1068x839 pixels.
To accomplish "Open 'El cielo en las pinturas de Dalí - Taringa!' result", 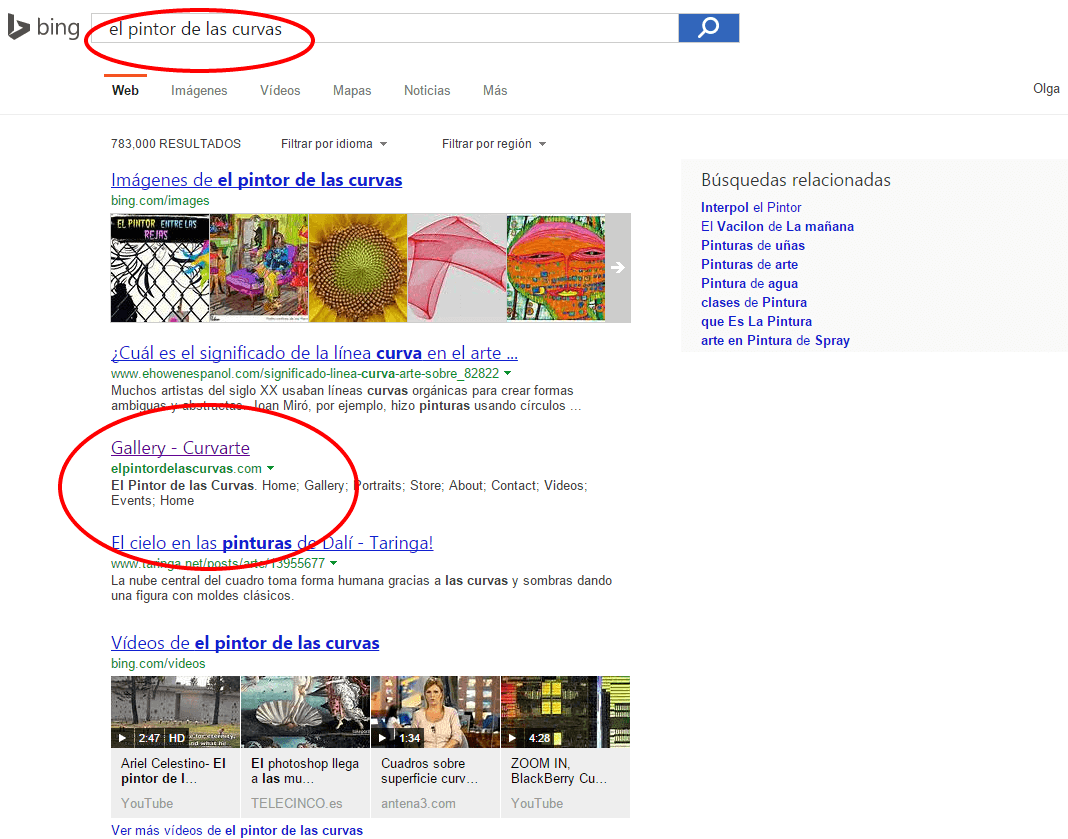I will 272,543.
